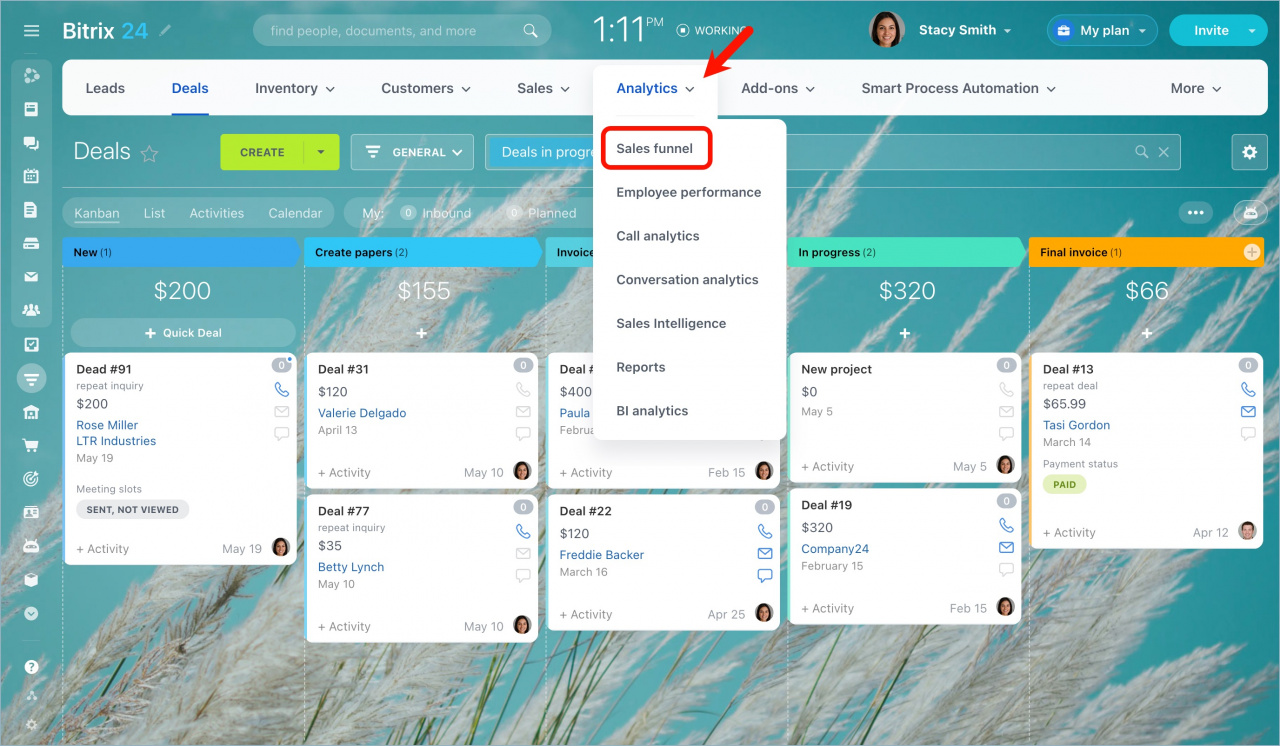The image size is (1280, 746).
Task: Switch to the Calendar view
Action: coord(295,213)
